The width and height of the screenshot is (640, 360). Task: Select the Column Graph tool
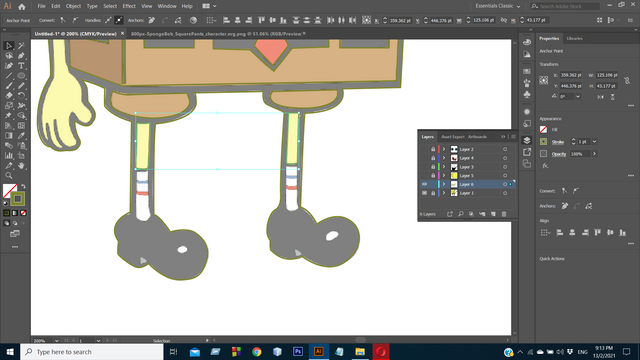coord(9,156)
